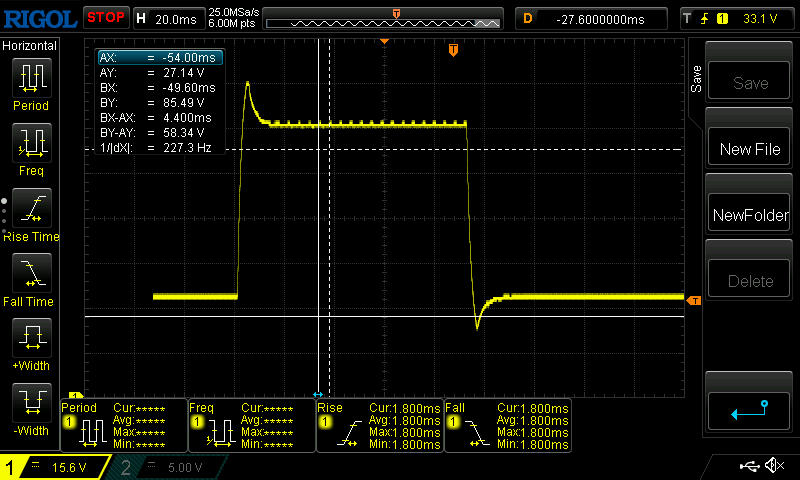Click the USB connection status icon
800x480 pixels.
tap(749, 466)
